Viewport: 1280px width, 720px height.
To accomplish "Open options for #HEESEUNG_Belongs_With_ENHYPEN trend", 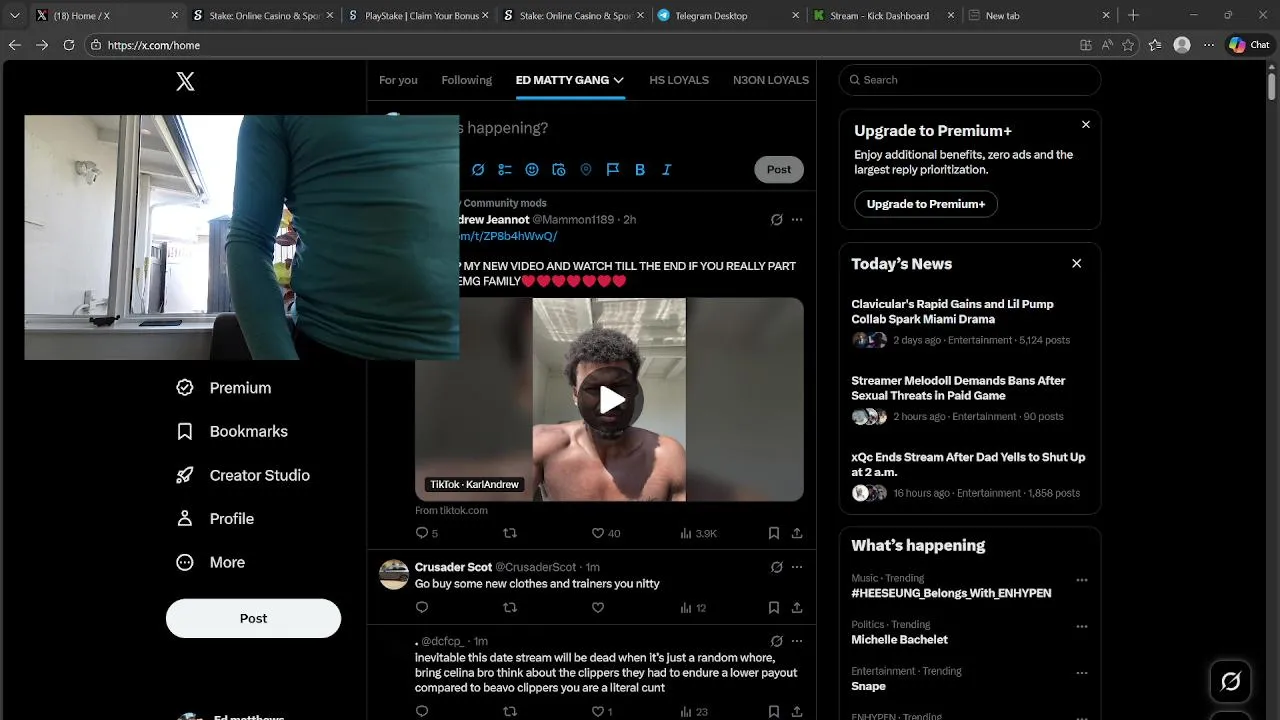I will pos(1081,580).
